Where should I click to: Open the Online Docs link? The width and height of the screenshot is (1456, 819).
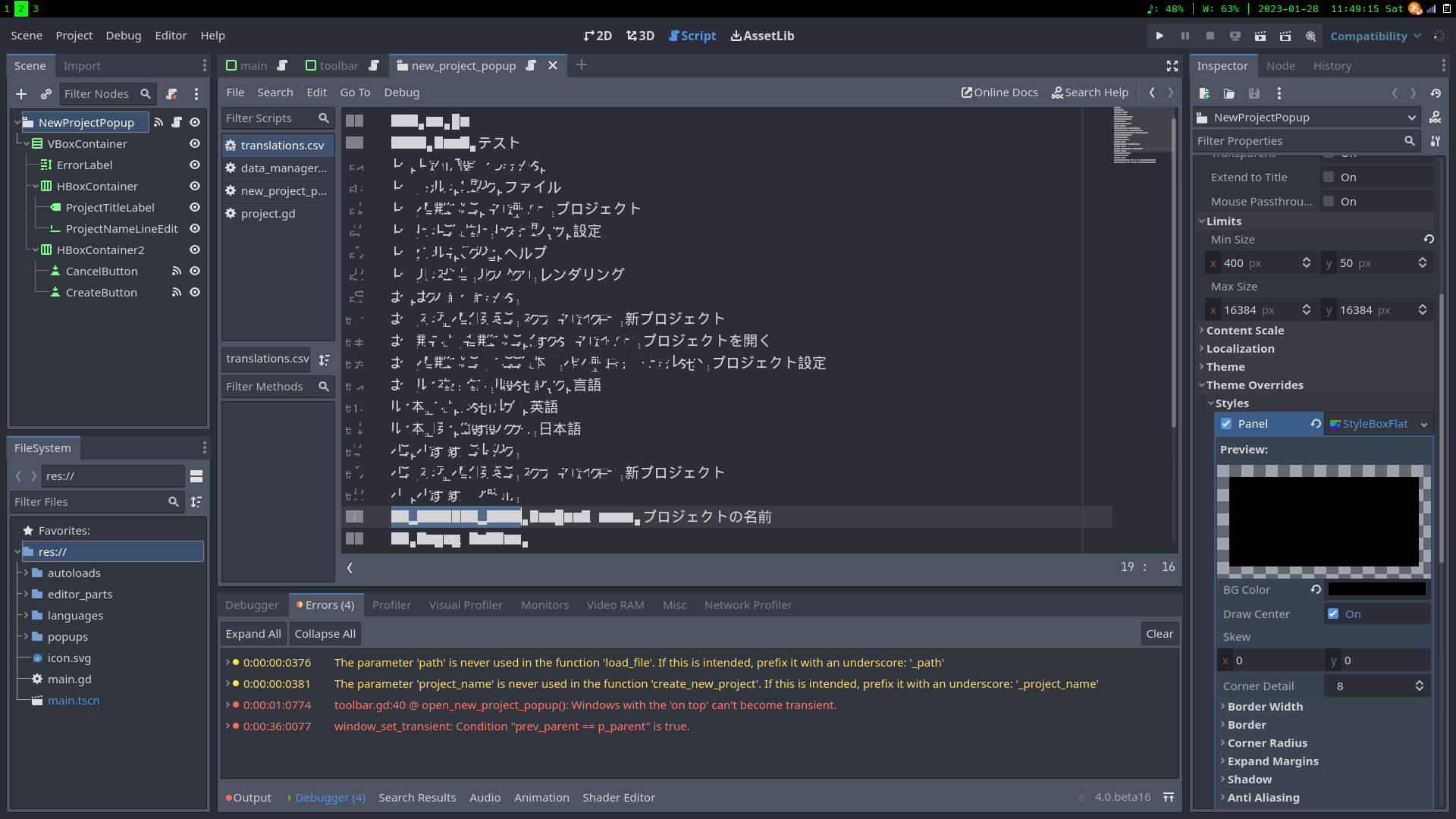click(x=999, y=92)
